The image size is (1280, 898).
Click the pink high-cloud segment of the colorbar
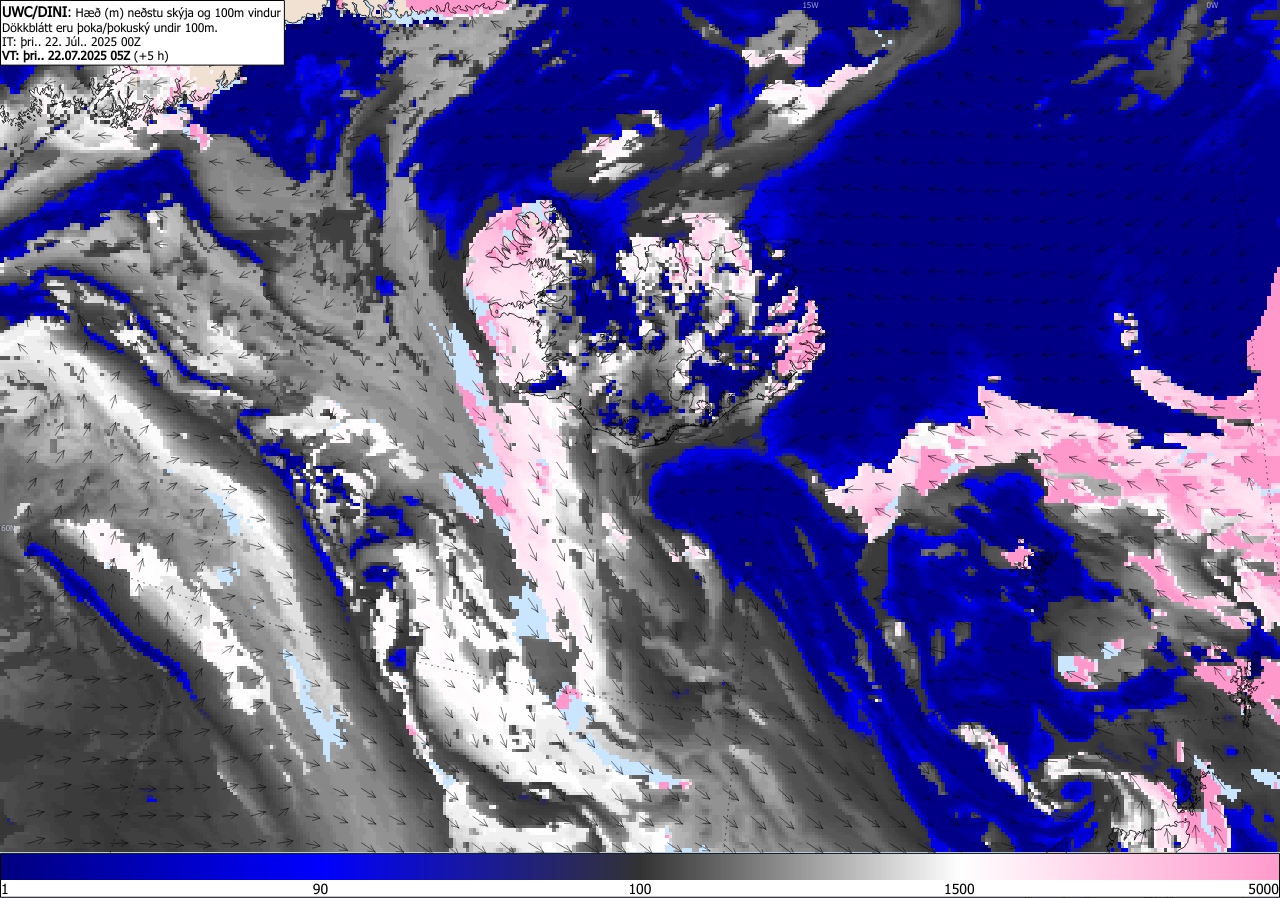pos(1120,866)
